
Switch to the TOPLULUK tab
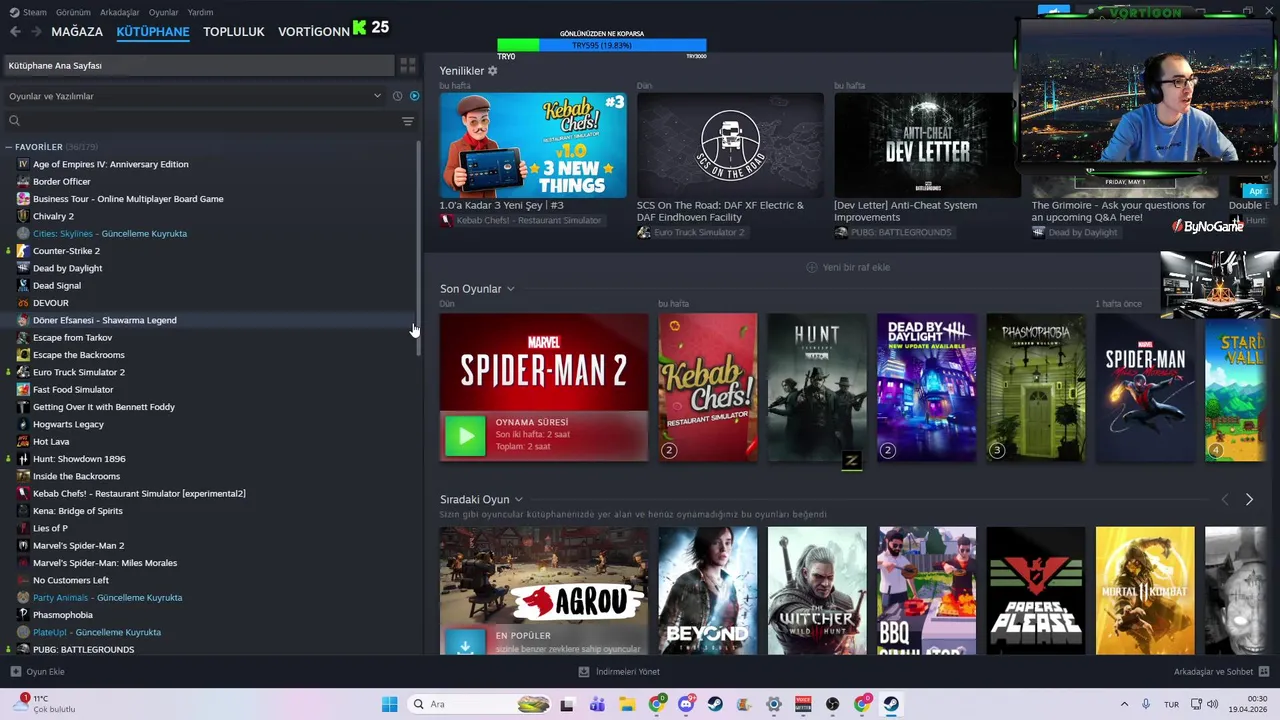point(234,31)
